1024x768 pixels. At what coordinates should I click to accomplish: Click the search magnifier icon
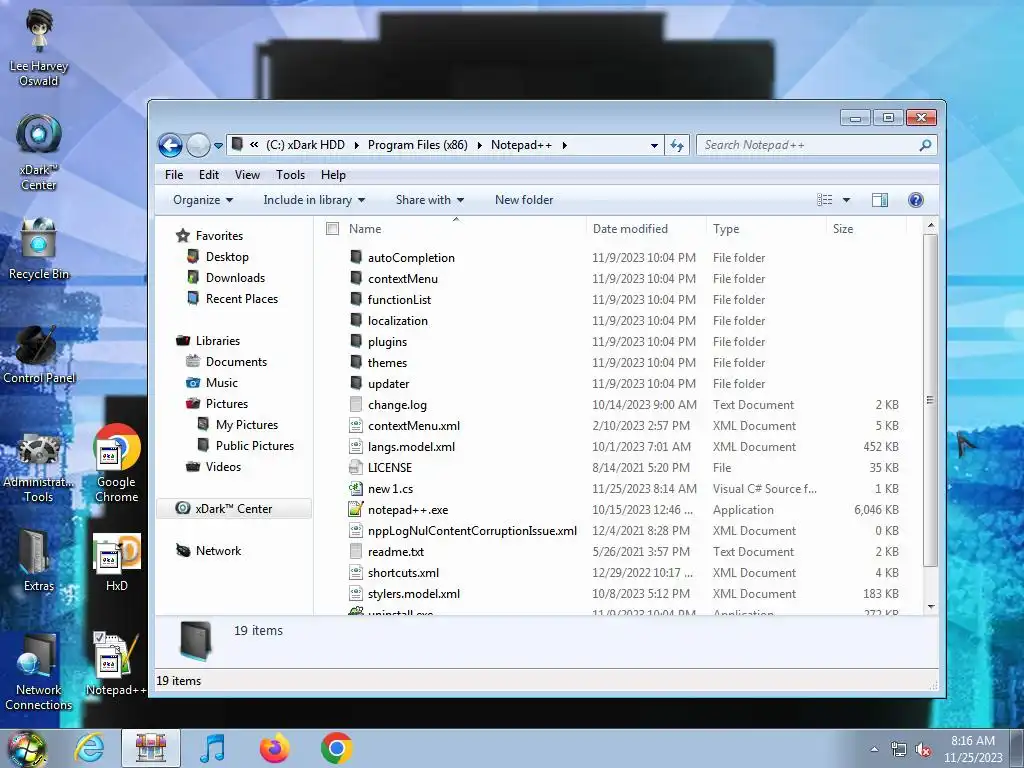point(925,145)
